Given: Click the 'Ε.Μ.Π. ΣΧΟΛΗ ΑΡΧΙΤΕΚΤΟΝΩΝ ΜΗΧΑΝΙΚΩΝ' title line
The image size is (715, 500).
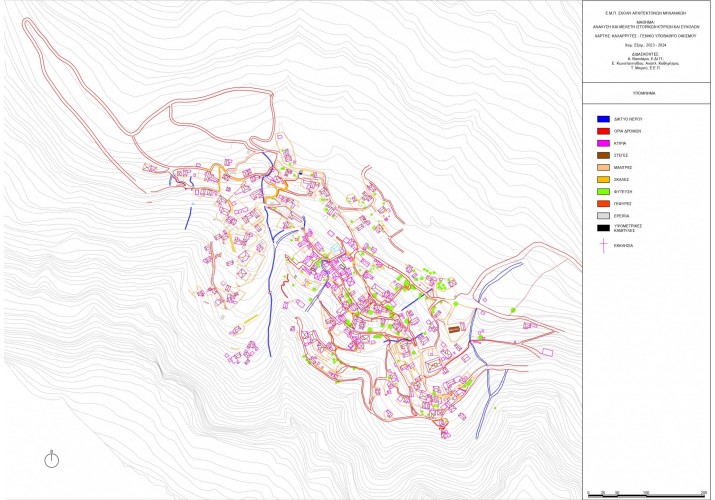Looking at the screenshot, I should pos(646,14).
